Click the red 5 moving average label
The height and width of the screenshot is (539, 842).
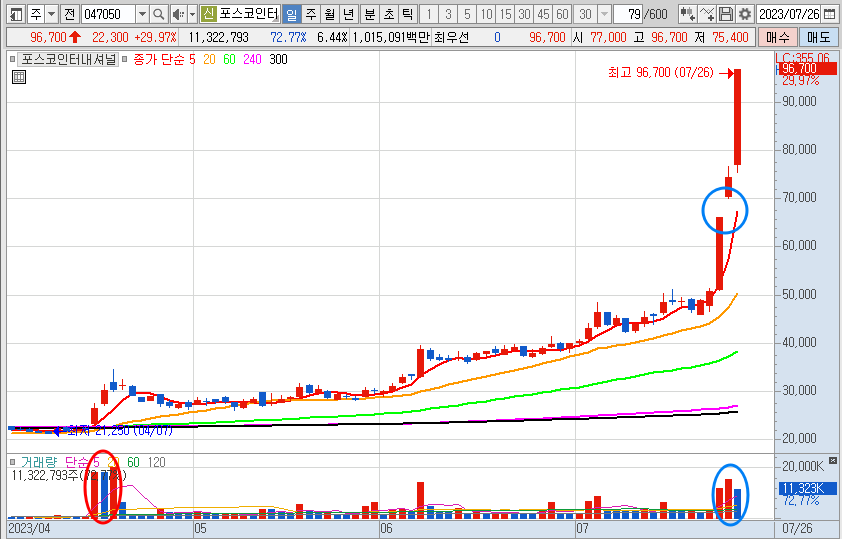(x=192, y=59)
